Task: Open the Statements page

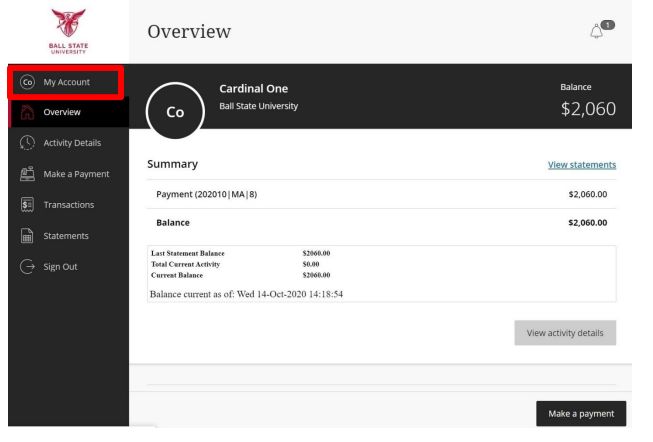Action: point(69,236)
